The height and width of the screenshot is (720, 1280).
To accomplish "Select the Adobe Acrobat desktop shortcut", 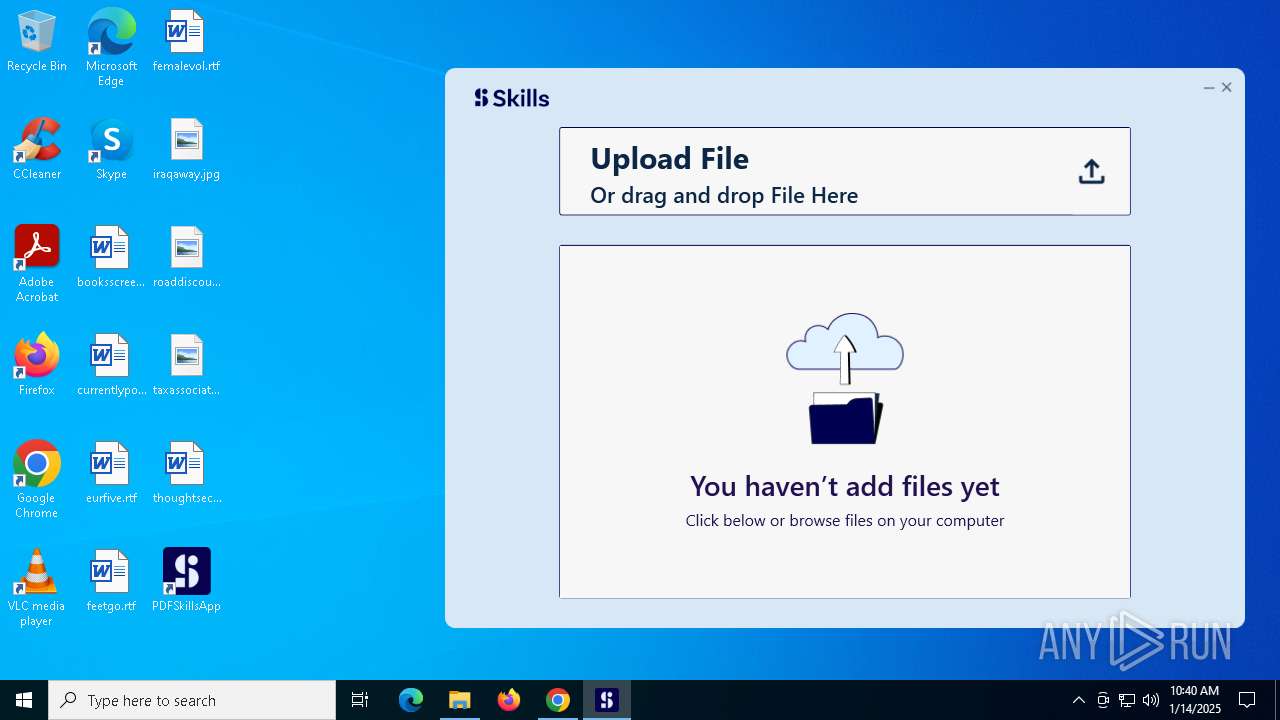I will click(x=37, y=263).
